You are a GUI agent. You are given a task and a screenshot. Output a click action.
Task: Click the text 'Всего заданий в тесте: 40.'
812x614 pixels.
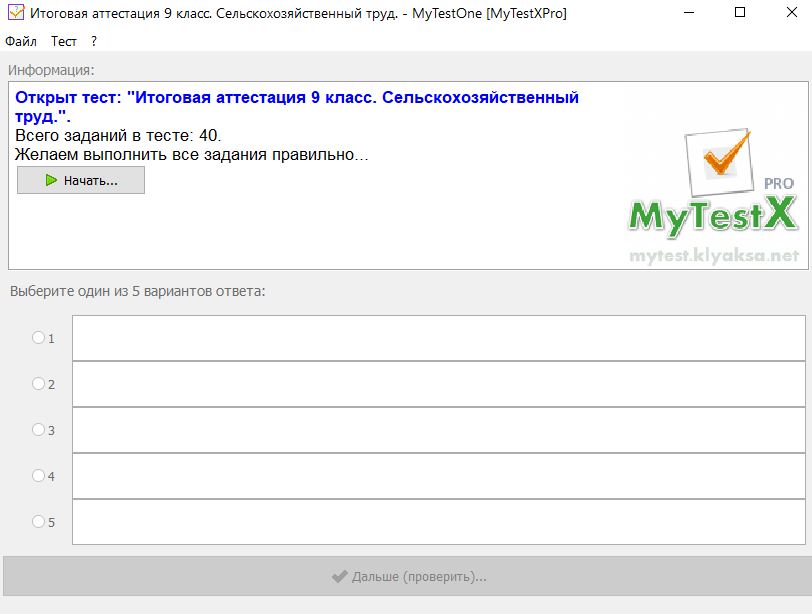coord(118,136)
